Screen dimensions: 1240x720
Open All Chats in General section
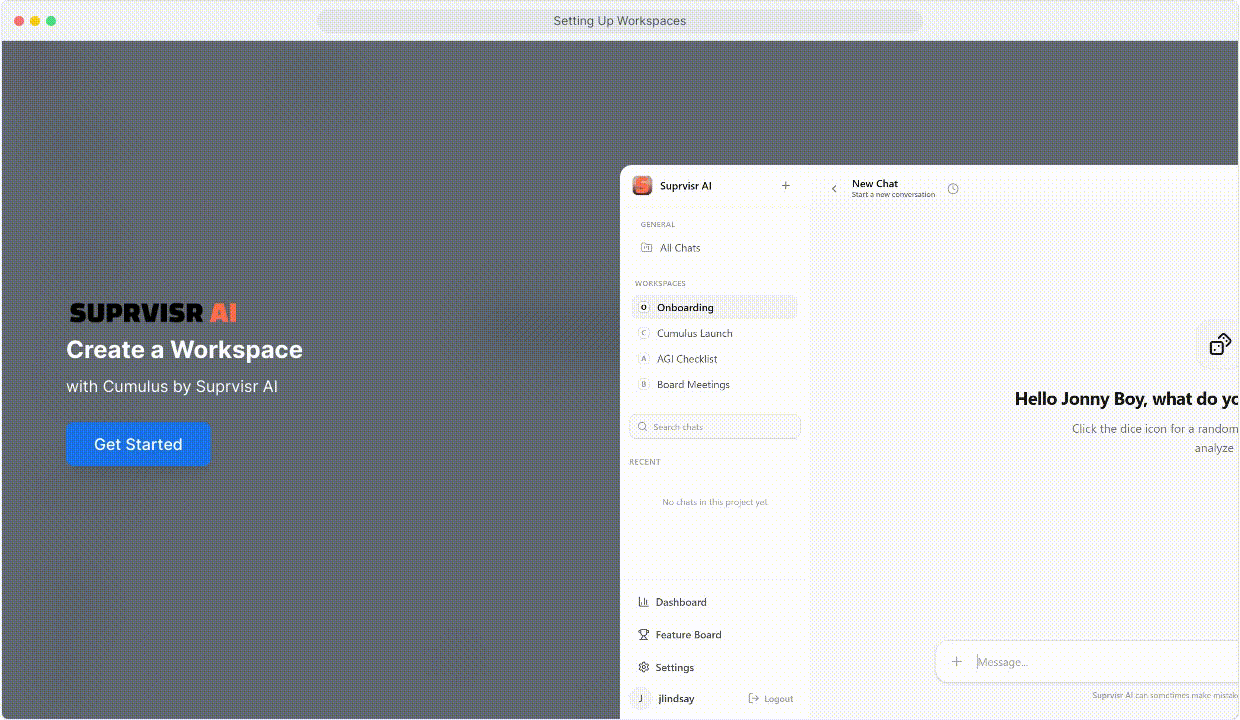coord(680,248)
